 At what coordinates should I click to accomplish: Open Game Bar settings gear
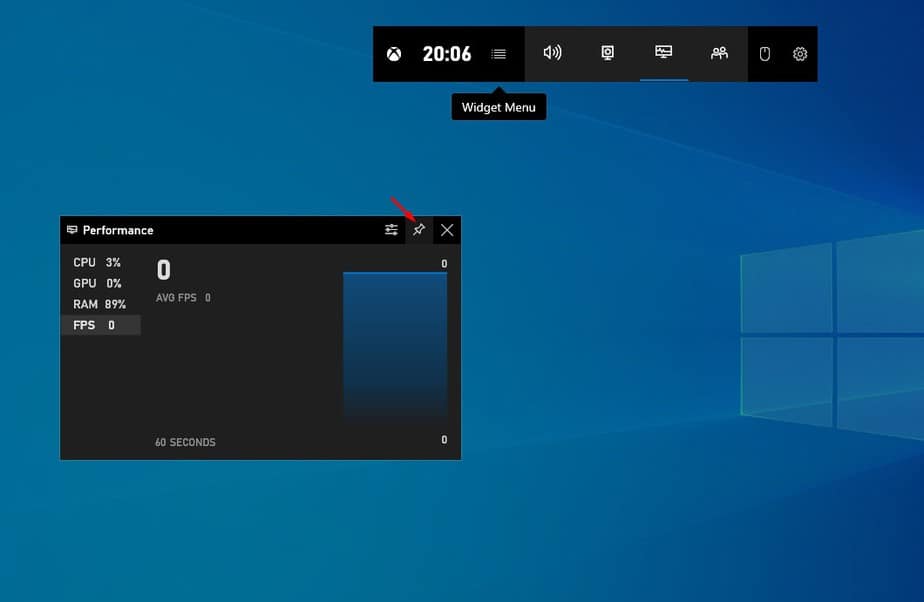pos(800,54)
